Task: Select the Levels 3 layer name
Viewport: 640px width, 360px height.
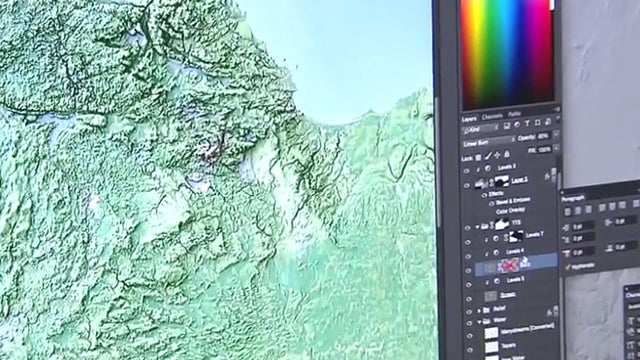Action: point(507,167)
